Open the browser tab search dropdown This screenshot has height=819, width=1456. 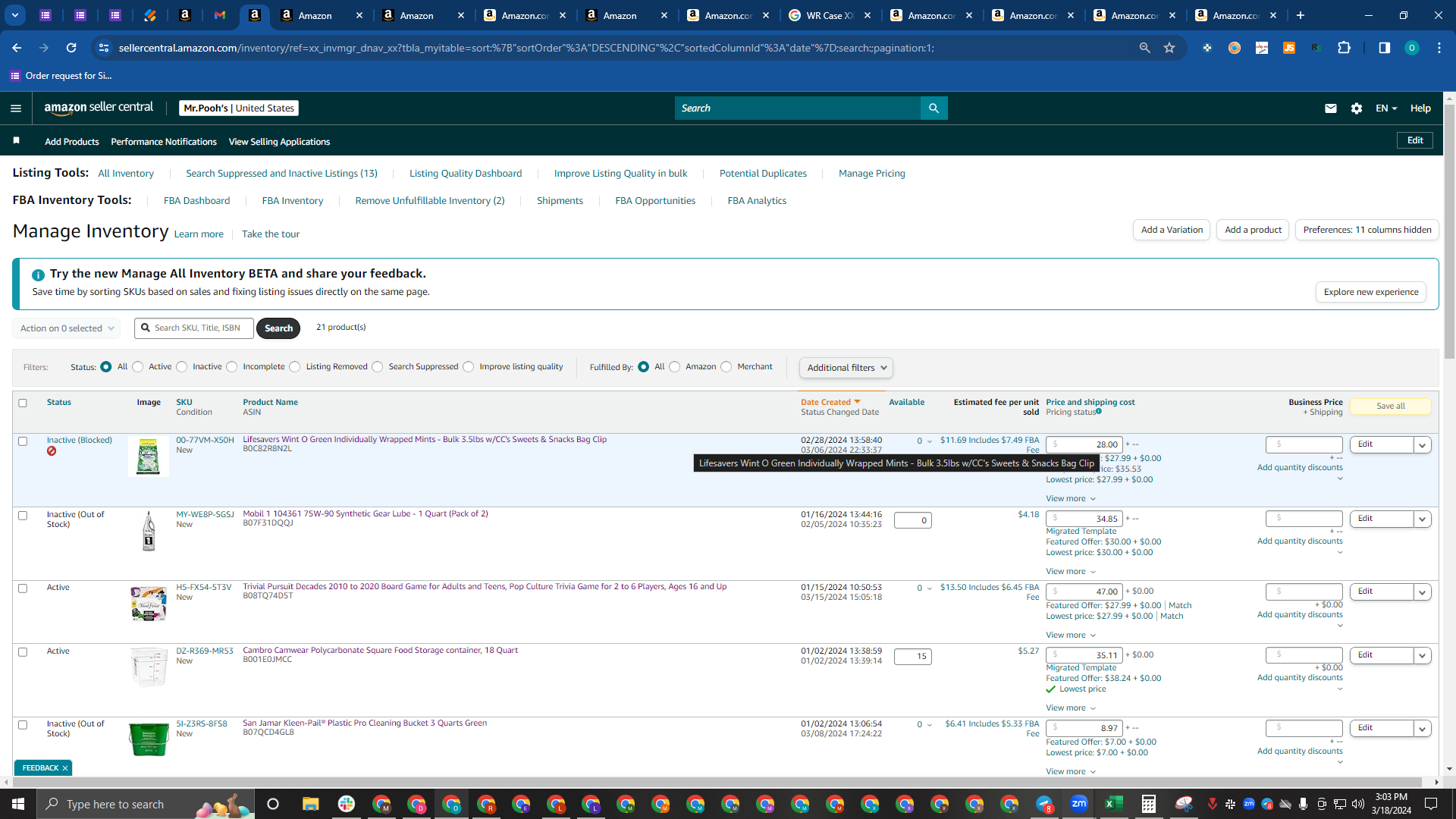point(15,15)
